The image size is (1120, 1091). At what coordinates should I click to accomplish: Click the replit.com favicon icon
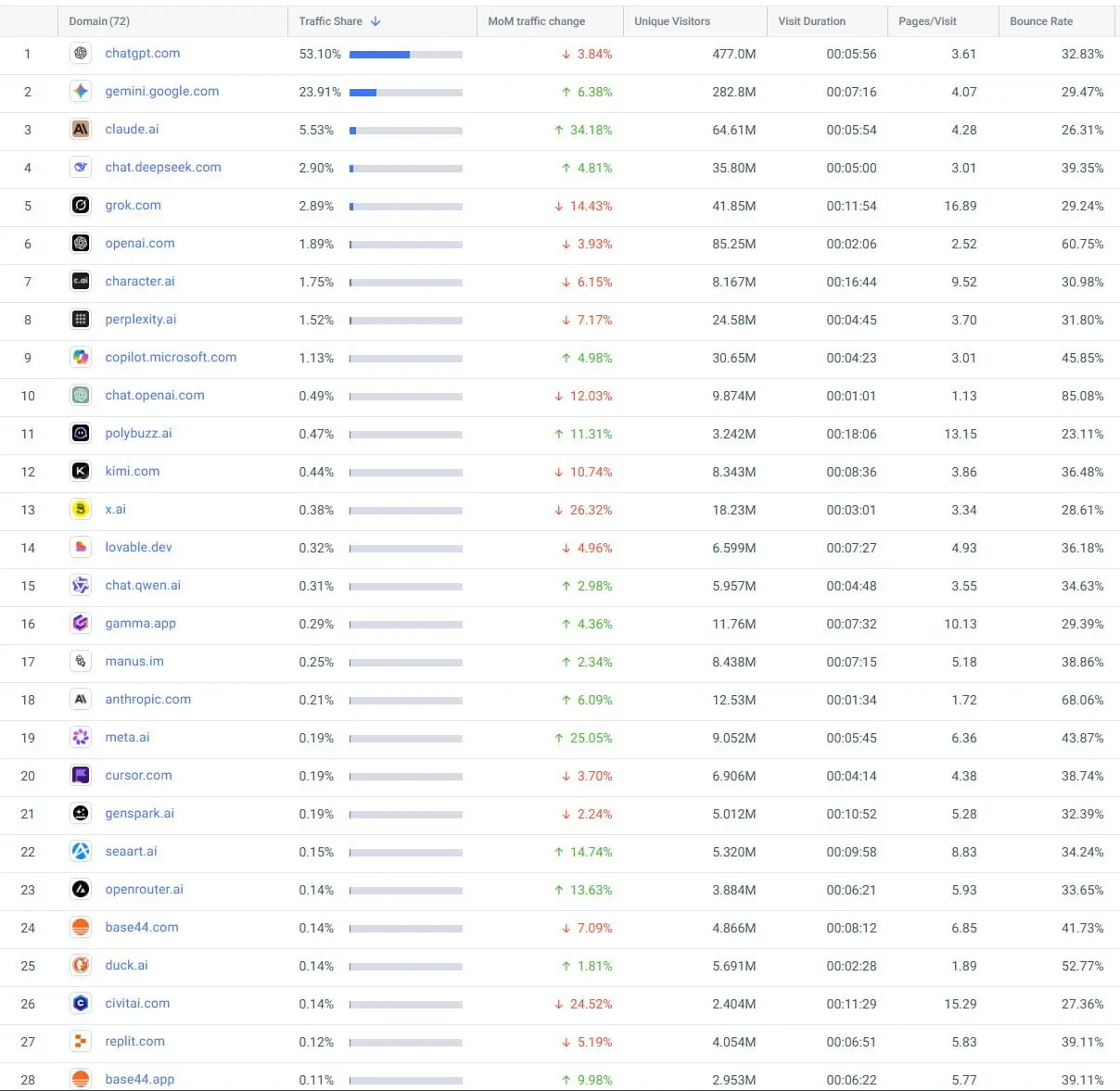(x=81, y=1042)
